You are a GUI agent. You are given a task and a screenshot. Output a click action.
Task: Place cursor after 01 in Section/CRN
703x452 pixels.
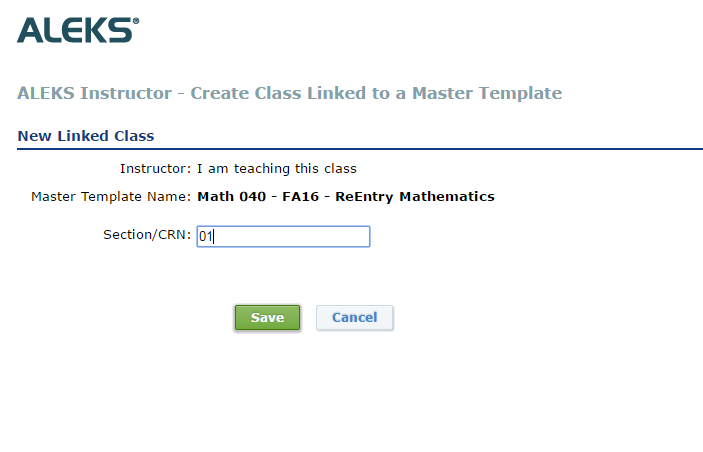214,236
